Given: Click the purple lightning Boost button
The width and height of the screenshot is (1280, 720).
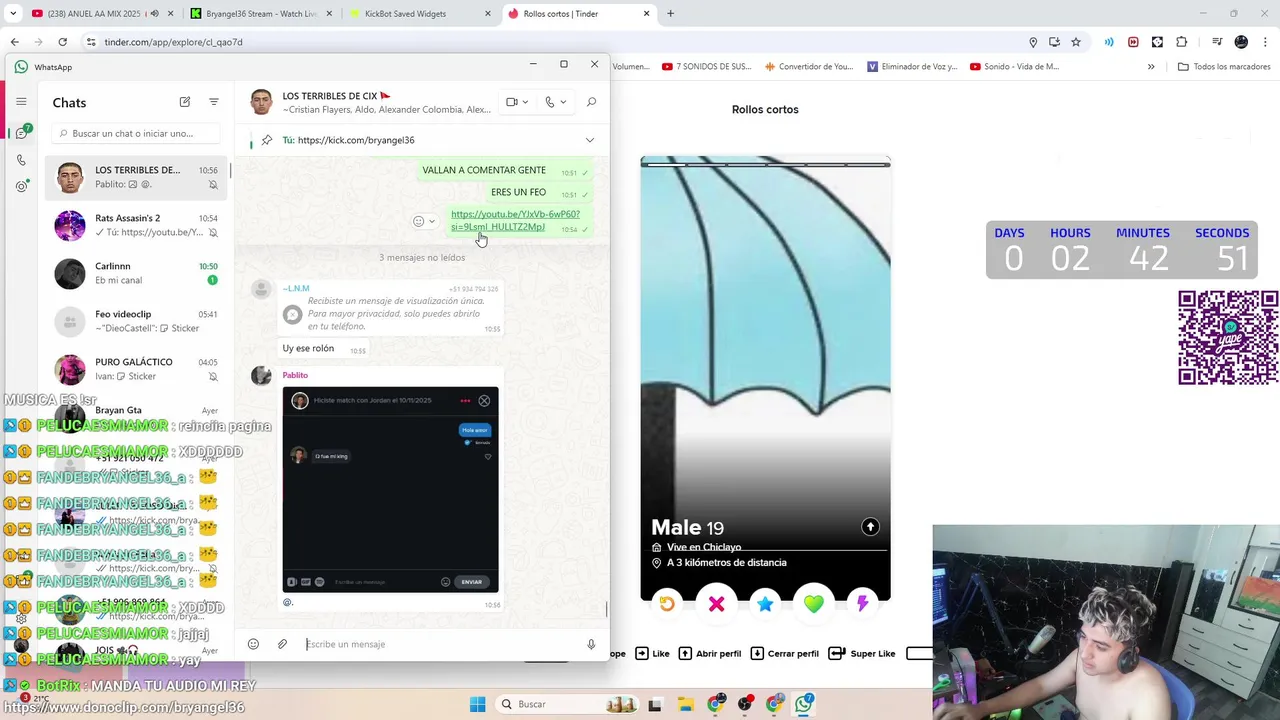Looking at the screenshot, I should (862, 604).
